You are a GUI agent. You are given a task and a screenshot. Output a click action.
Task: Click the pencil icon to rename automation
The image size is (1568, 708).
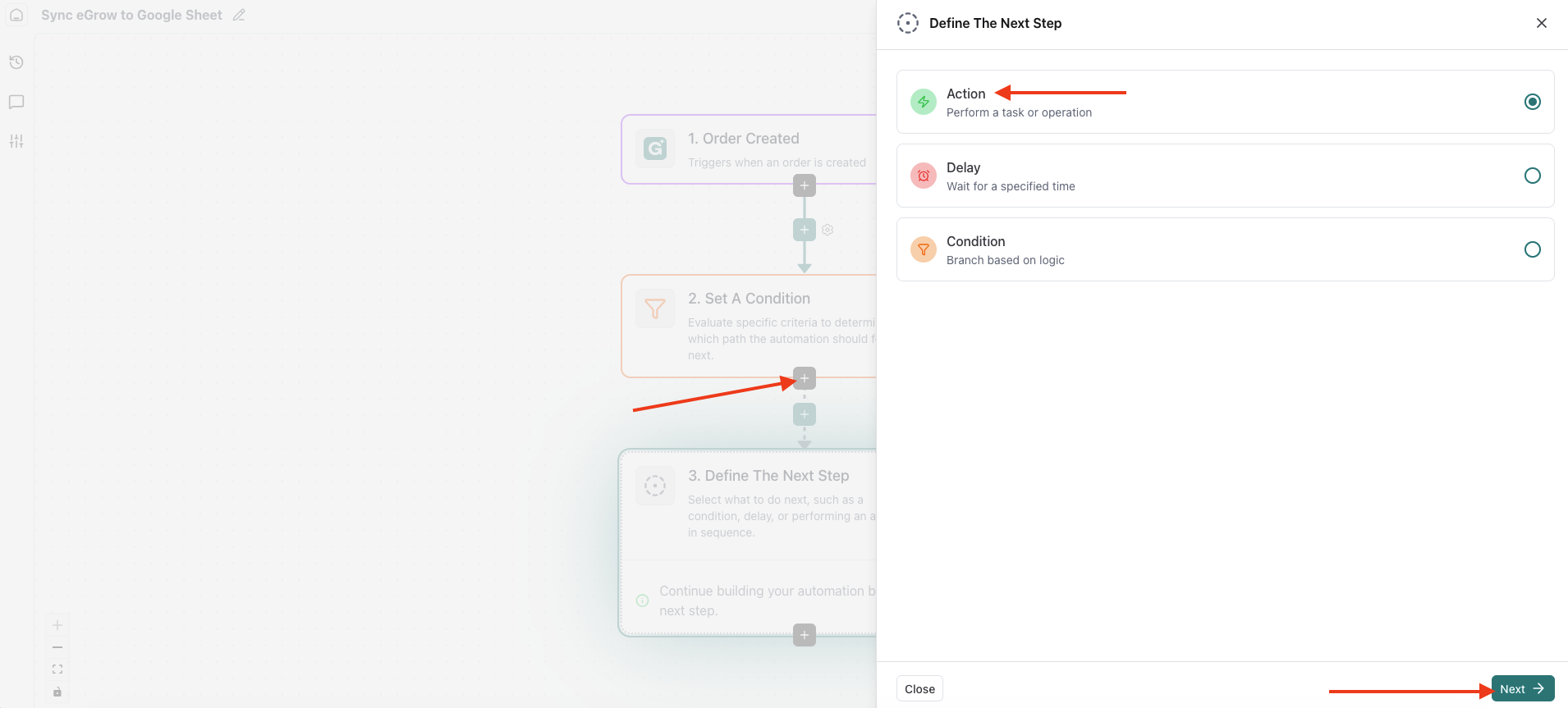(239, 15)
